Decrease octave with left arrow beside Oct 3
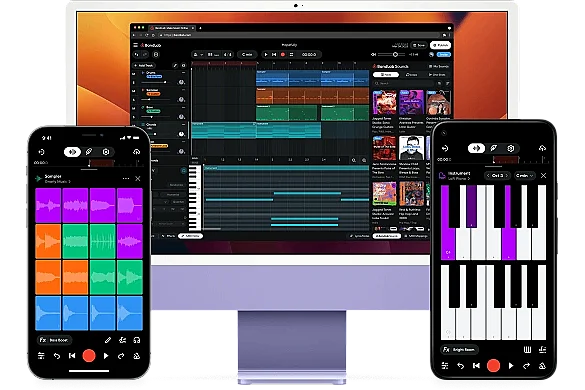The image size is (585, 390). click(488, 175)
